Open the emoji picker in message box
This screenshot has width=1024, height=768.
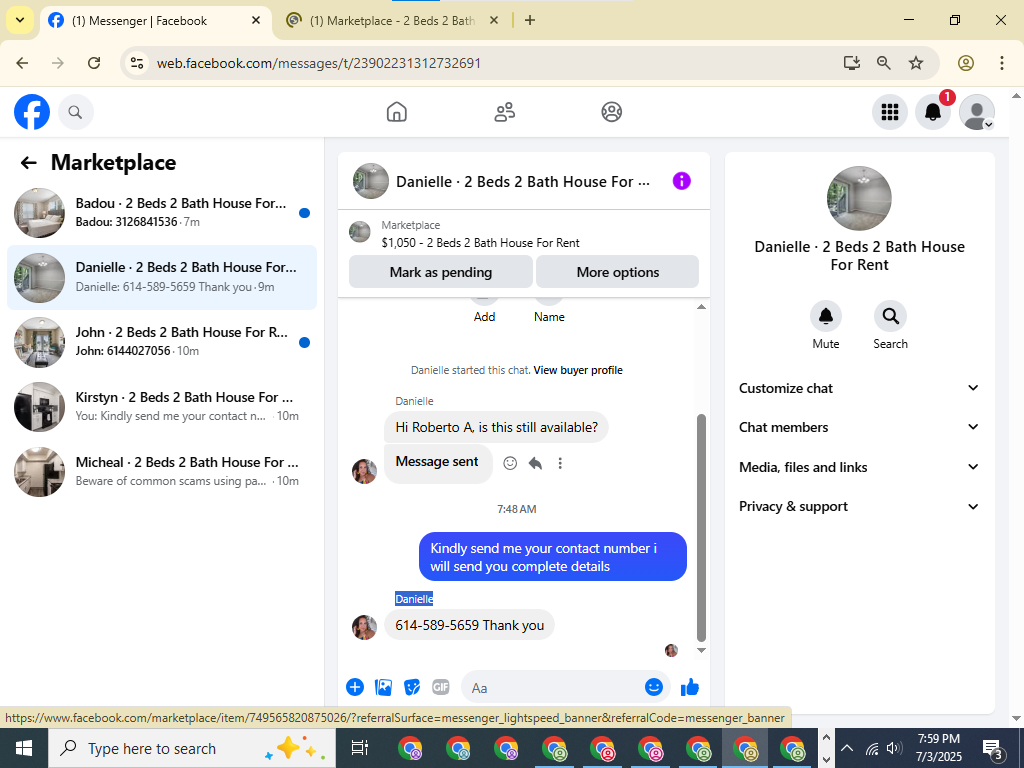pos(654,687)
